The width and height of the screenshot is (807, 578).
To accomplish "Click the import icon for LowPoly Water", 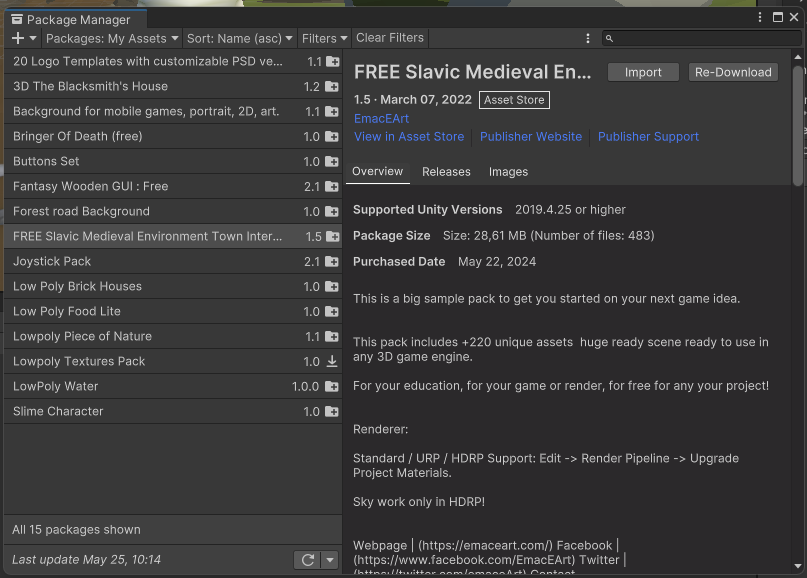I will (332, 387).
